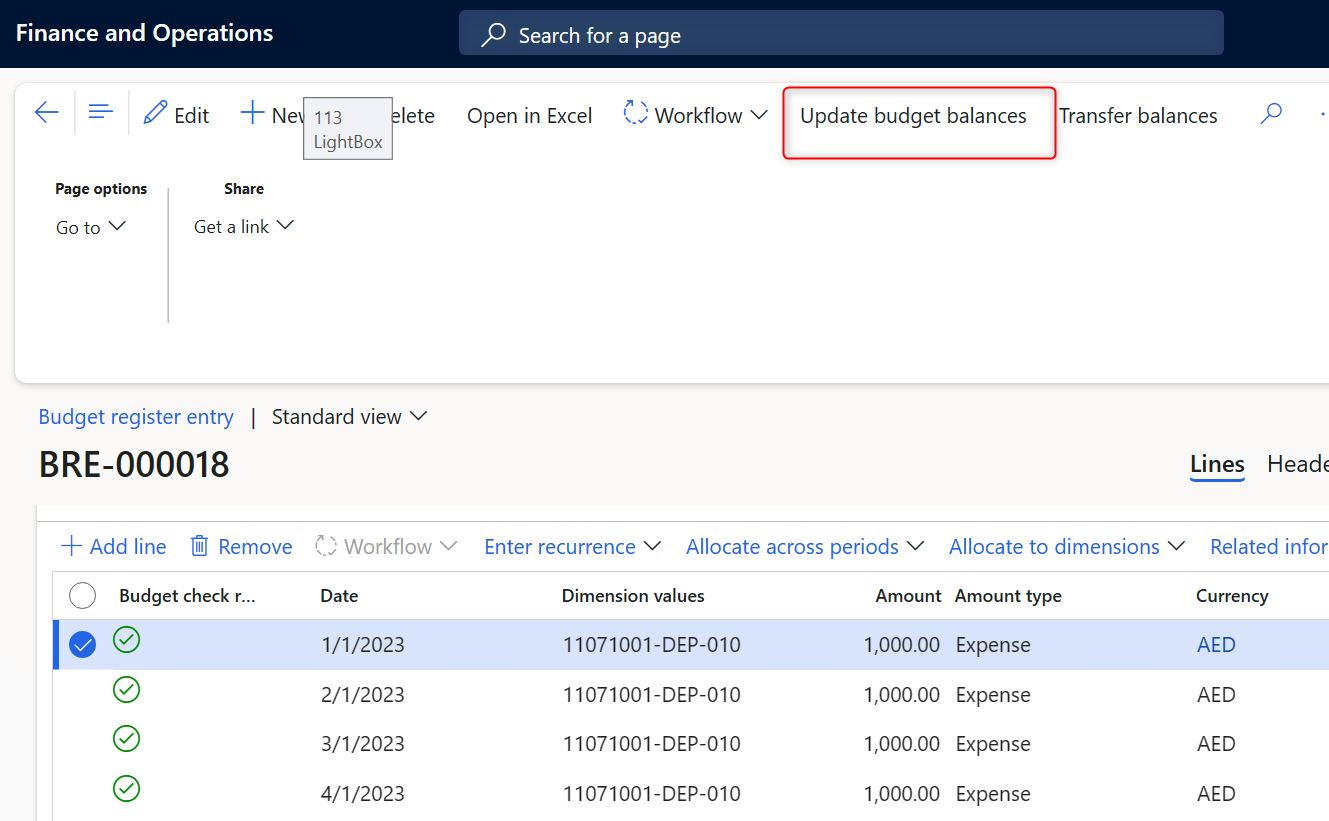Switch to the Header tab
This screenshot has height=821, width=1329.
pyautogui.click(x=1297, y=464)
